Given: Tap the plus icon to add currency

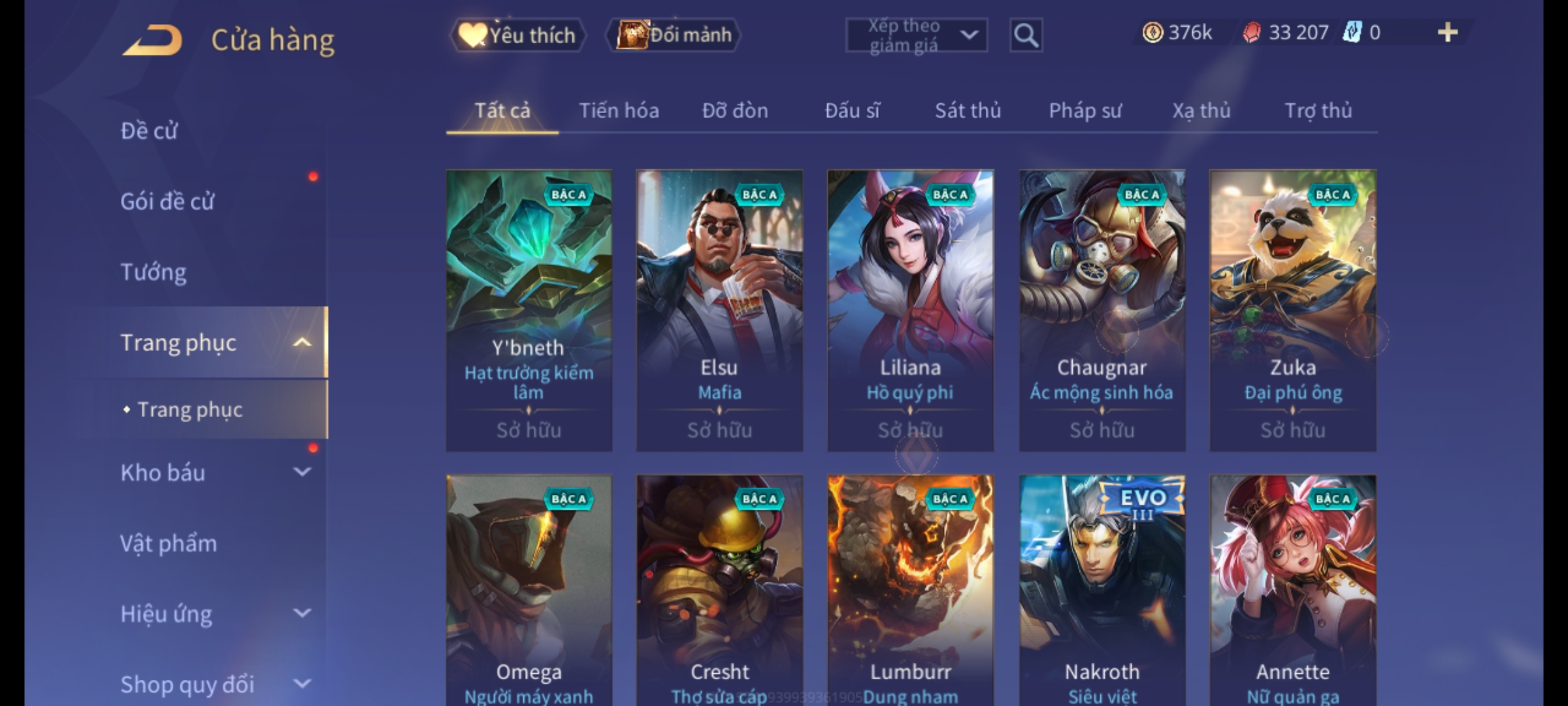Looking at the screenshot, I should point(1448,33).
